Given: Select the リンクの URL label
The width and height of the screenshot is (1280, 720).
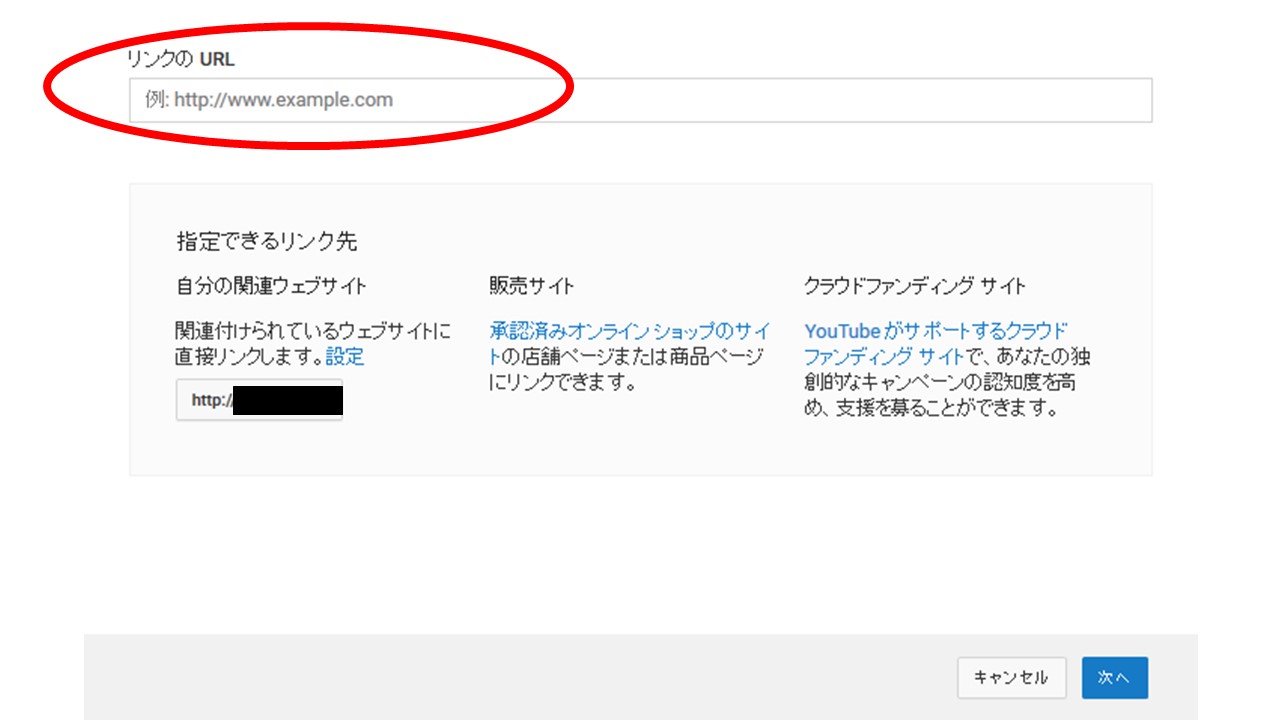Looking at the screenshot, I should coord(181,59).
